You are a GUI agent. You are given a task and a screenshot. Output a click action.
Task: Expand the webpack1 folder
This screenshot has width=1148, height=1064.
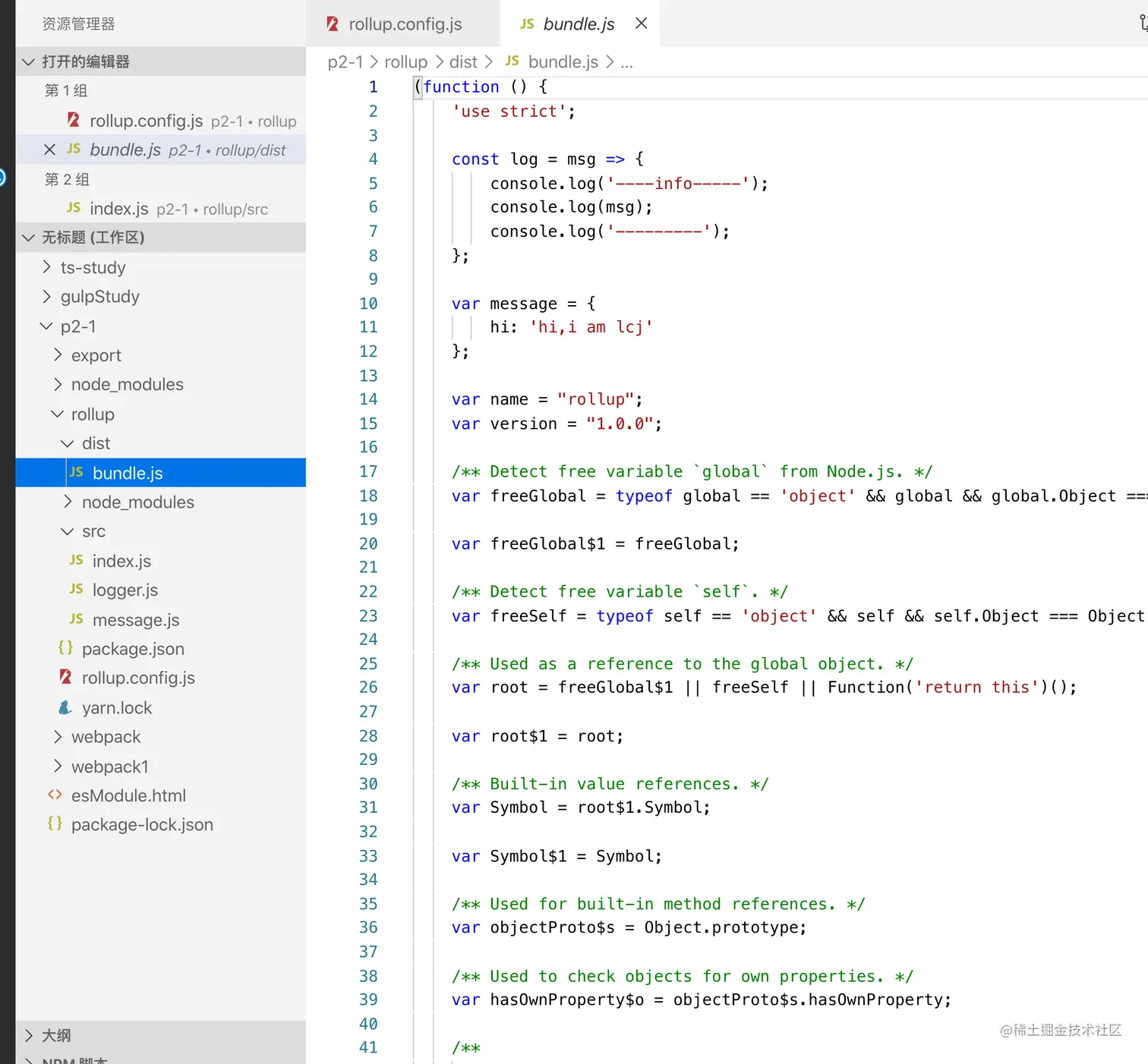click(58, 767)
